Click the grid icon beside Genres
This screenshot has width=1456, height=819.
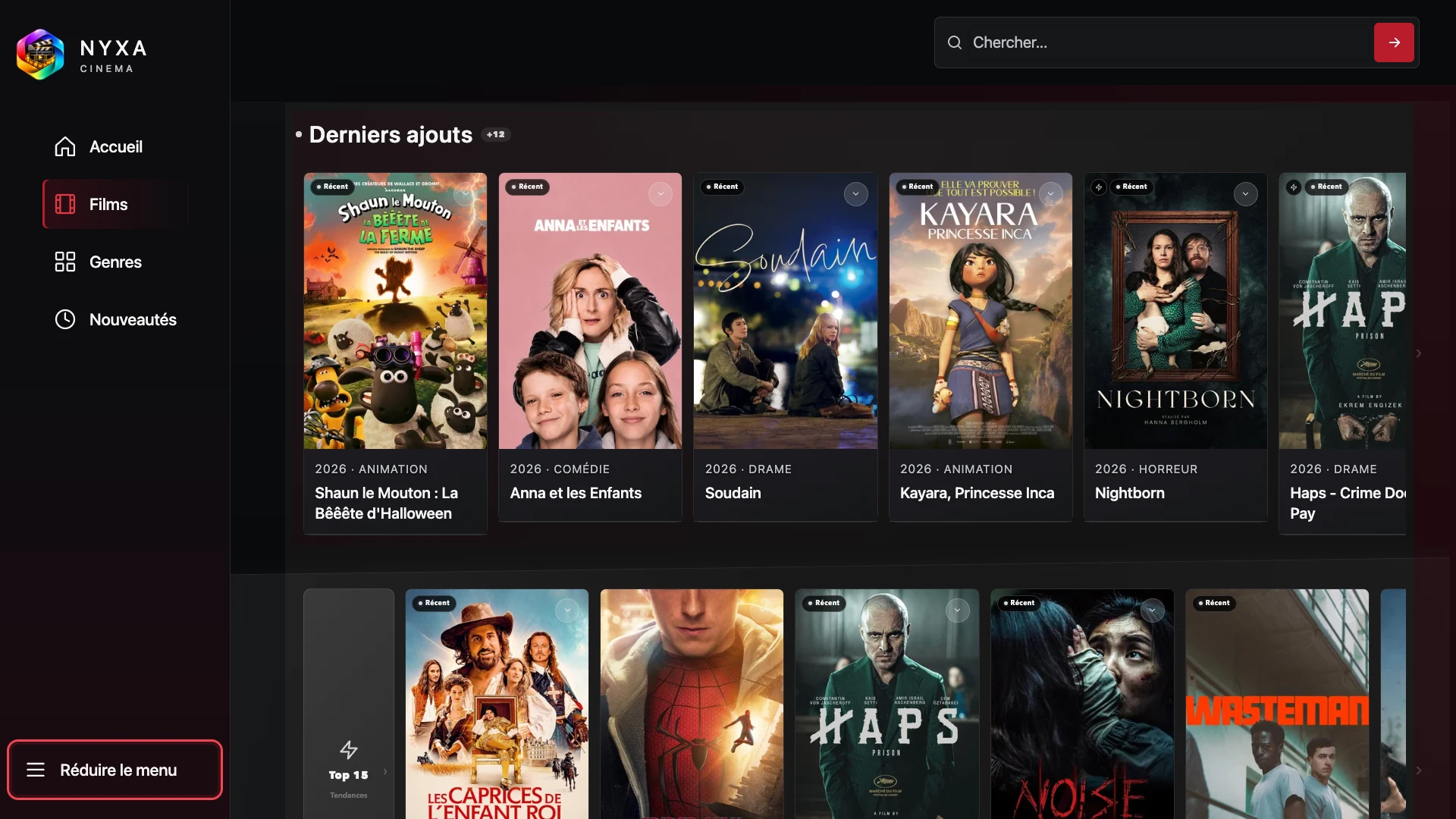(x=65, y=262)
